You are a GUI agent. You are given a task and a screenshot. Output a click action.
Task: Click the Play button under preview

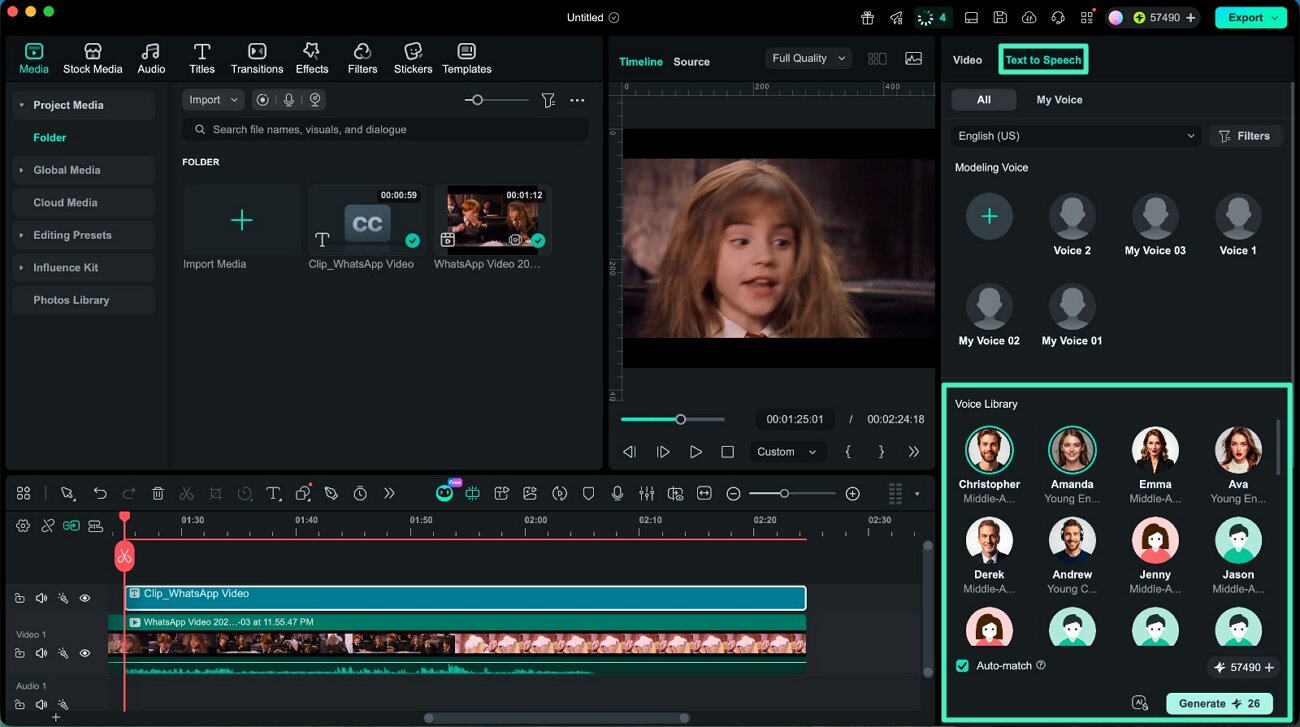(696, 452)
